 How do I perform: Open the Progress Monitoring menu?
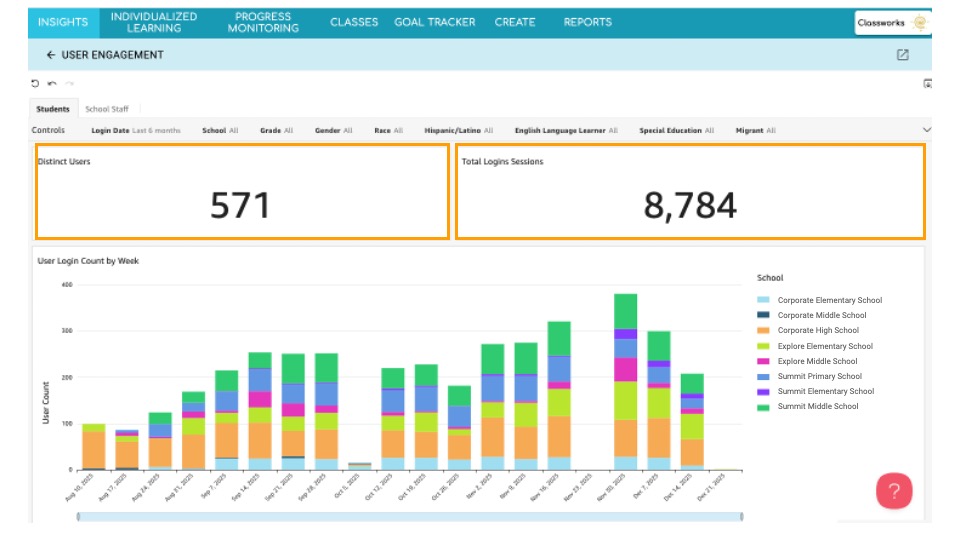point(263,23)
